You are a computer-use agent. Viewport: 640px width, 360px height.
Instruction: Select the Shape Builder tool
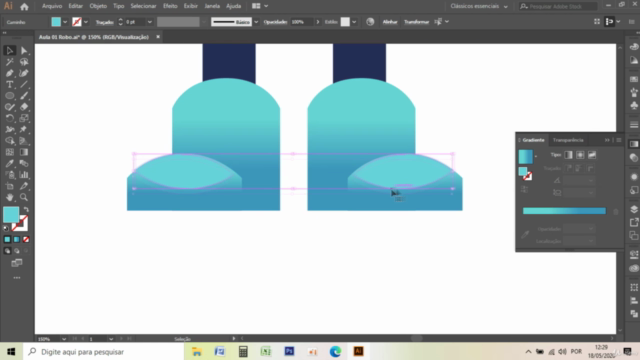[x=10, y=141]
